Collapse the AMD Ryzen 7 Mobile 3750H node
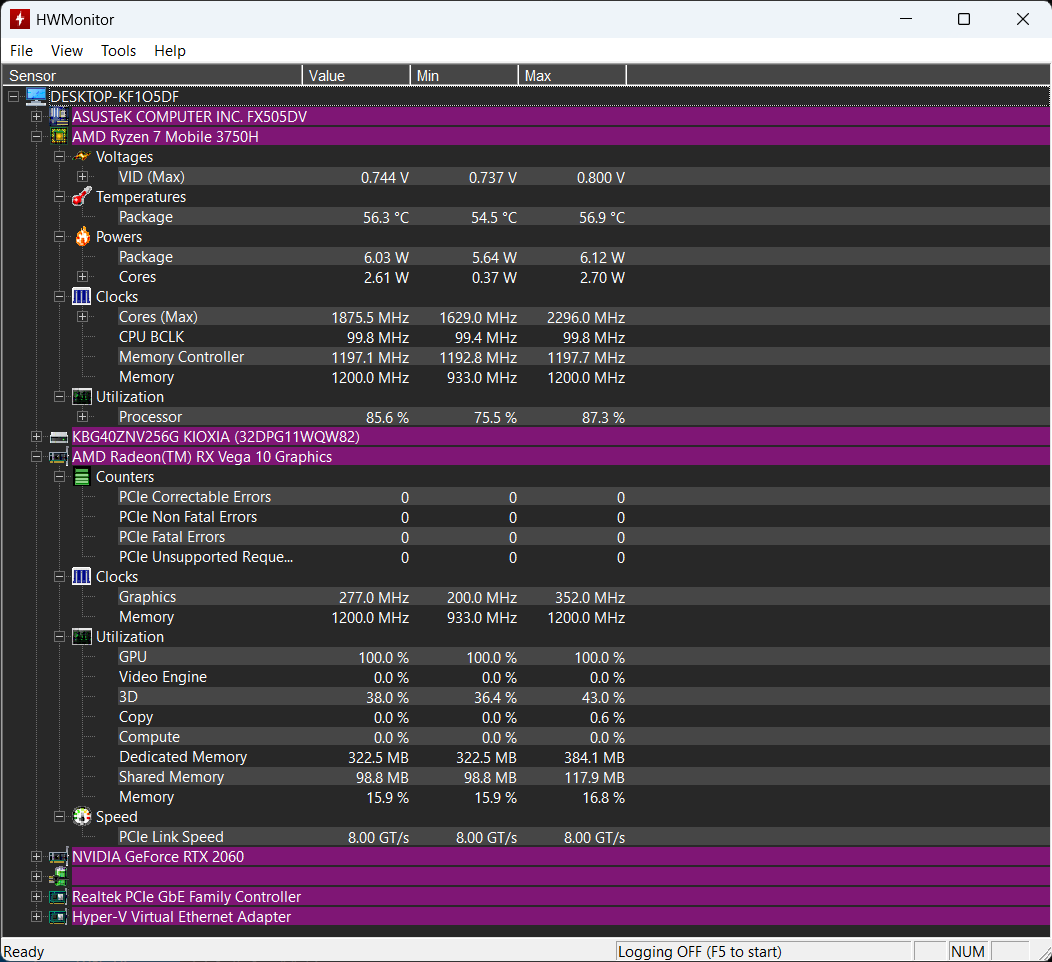1052x962 pixels. tap(36, 136)
